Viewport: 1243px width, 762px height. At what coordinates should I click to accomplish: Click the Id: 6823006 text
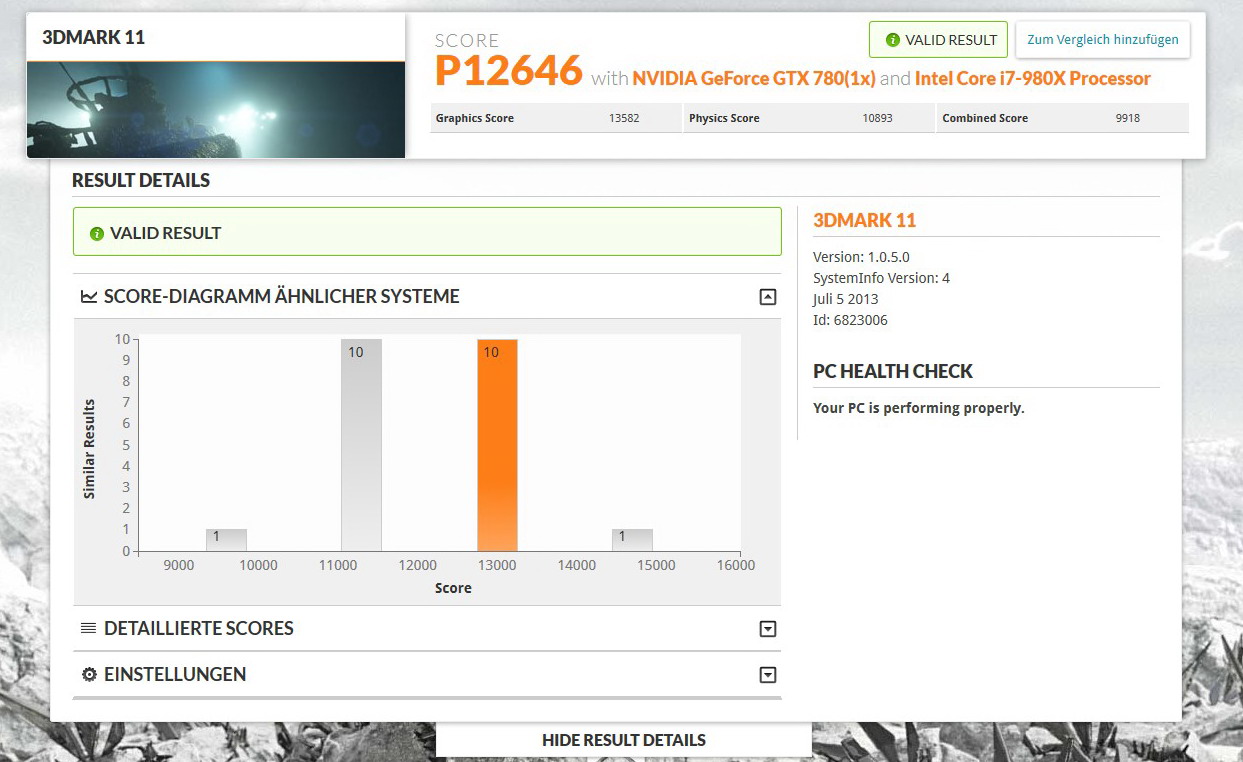point(850,320)
